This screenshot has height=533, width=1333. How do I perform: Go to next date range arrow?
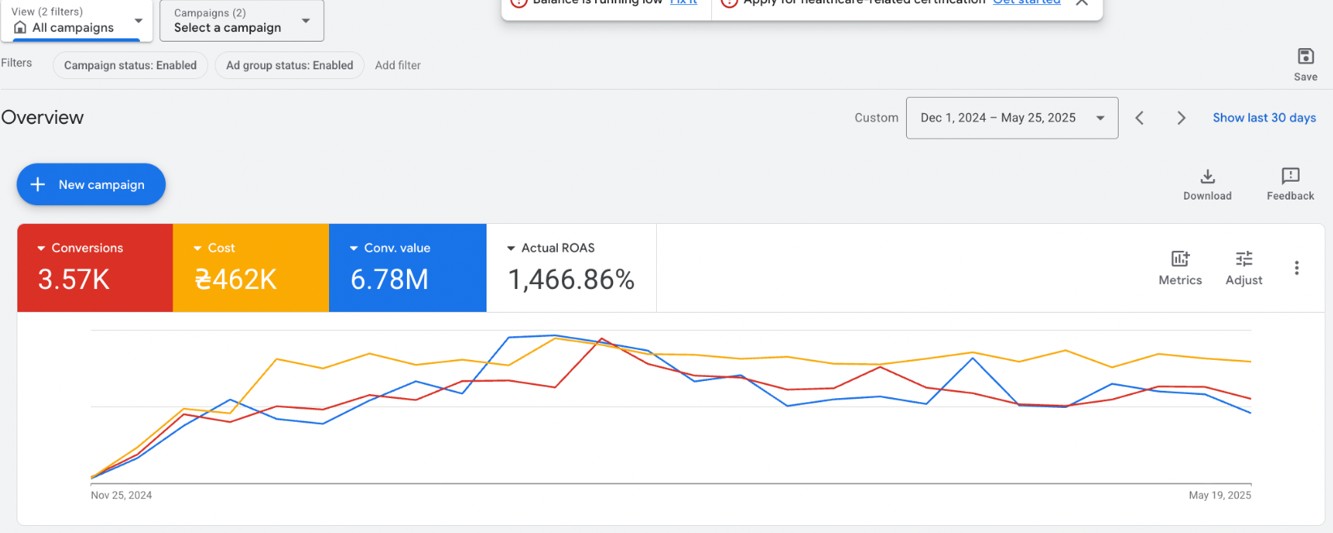(x=1181, y=118)
